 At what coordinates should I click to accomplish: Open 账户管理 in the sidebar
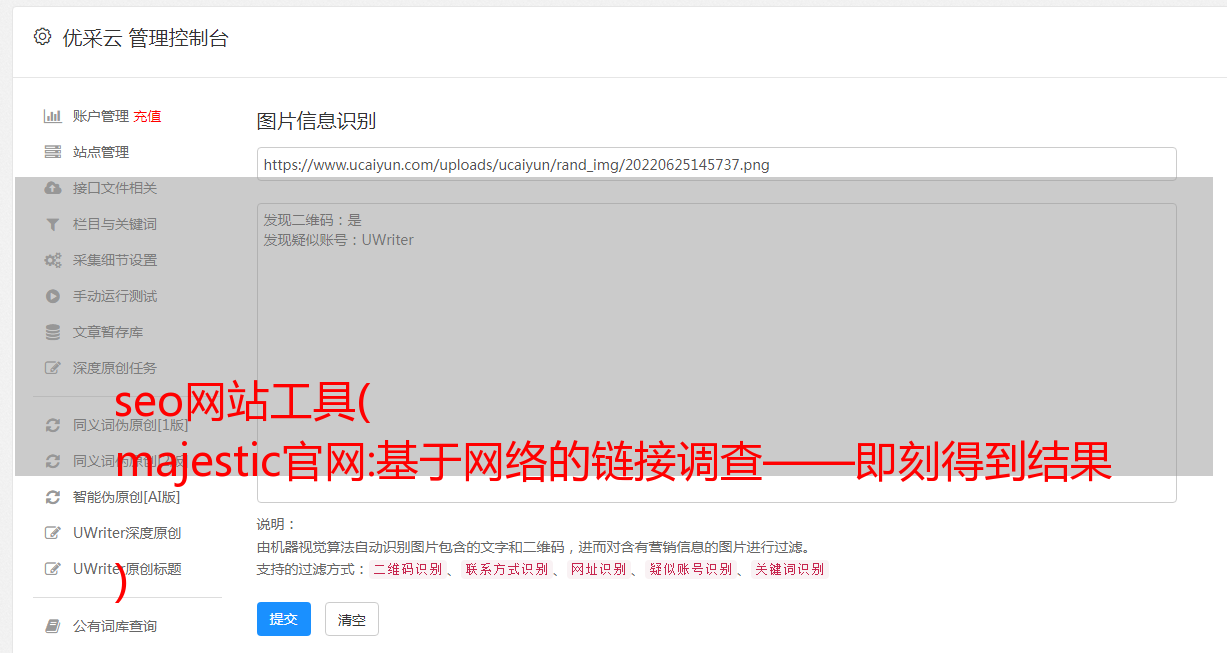(x=101, y=116)
